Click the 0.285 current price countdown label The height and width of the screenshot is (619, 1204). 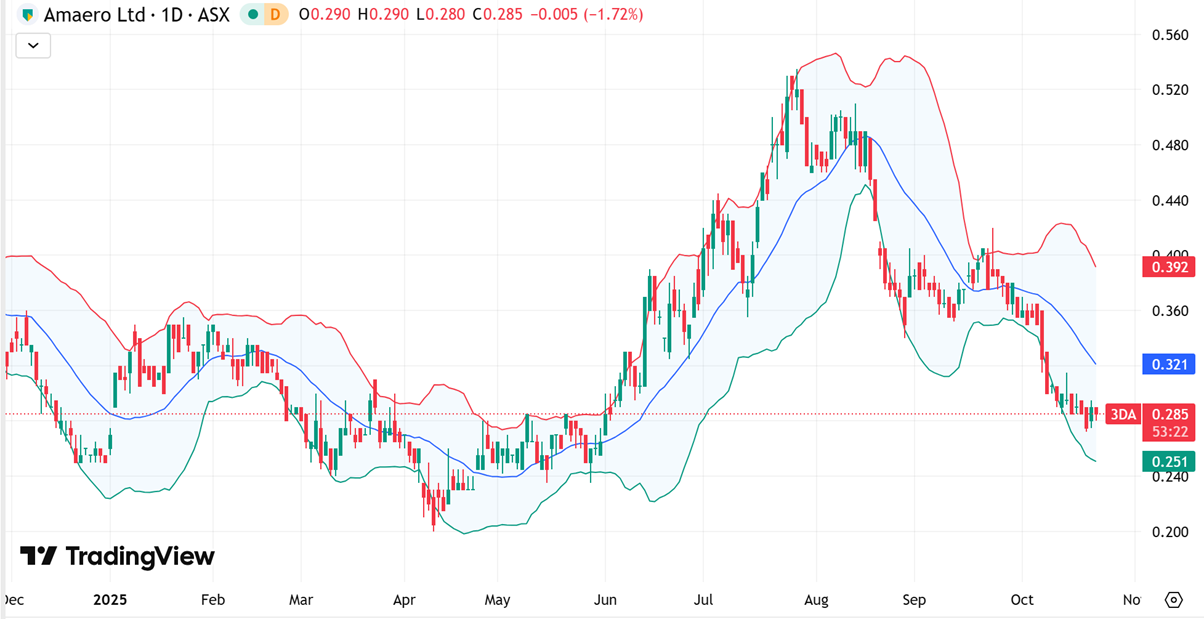[1169, 422]
